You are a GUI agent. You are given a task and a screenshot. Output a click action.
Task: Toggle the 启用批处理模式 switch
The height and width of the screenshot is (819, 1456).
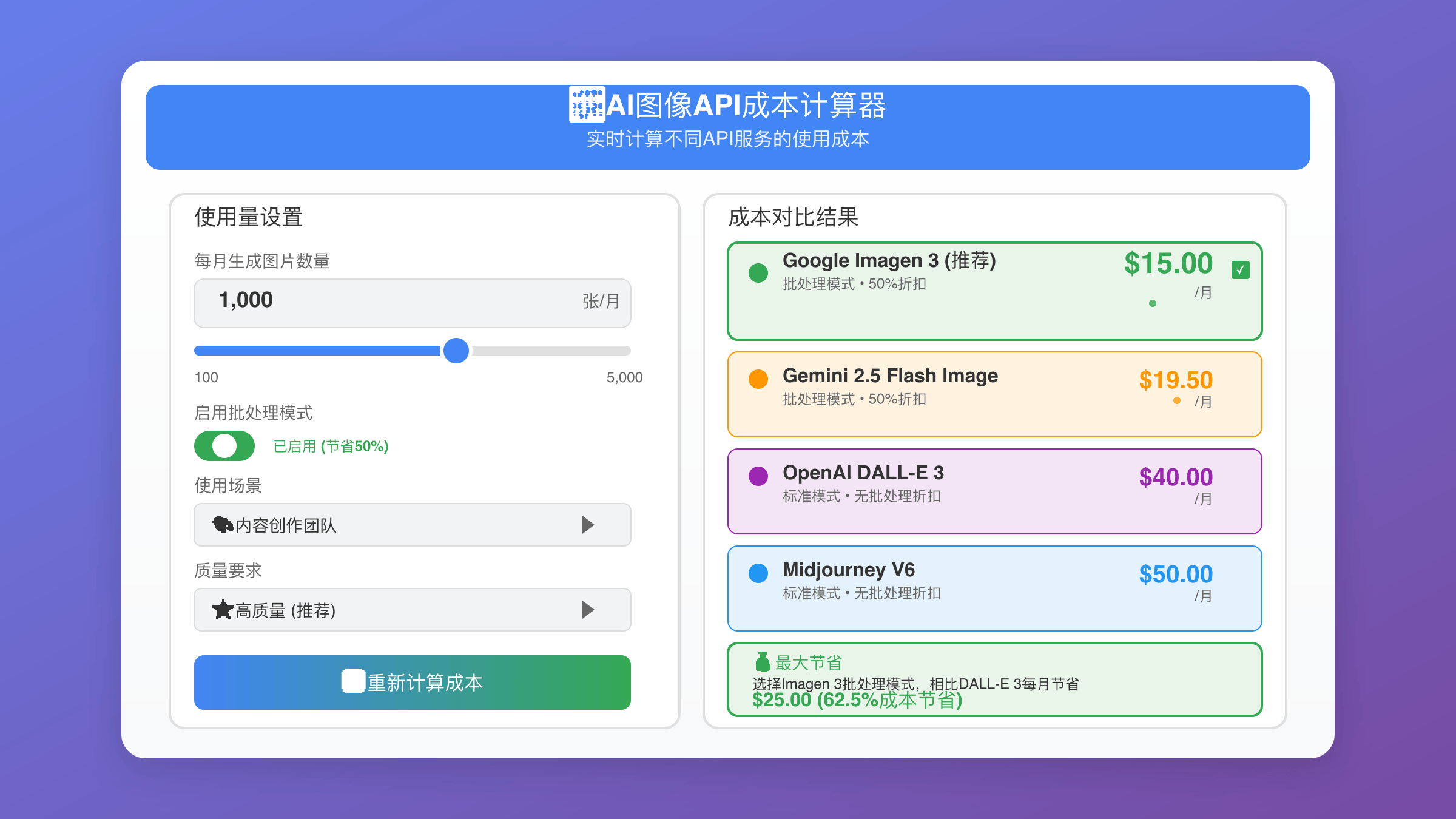[x=224, y=446]
